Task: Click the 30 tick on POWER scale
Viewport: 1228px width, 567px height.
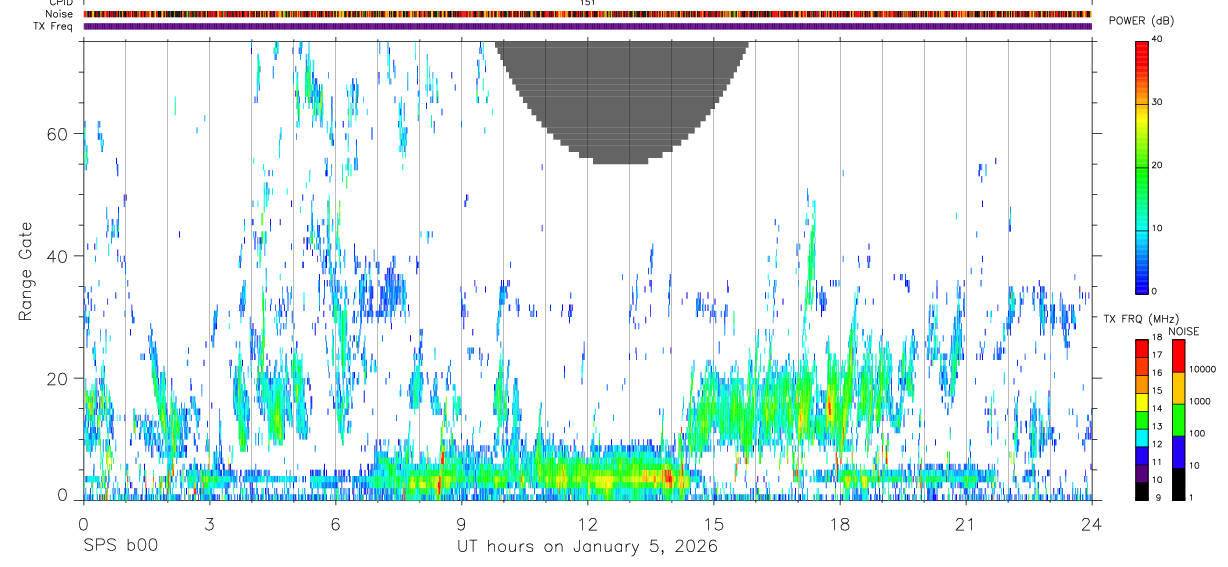Action: [1158, 103]
